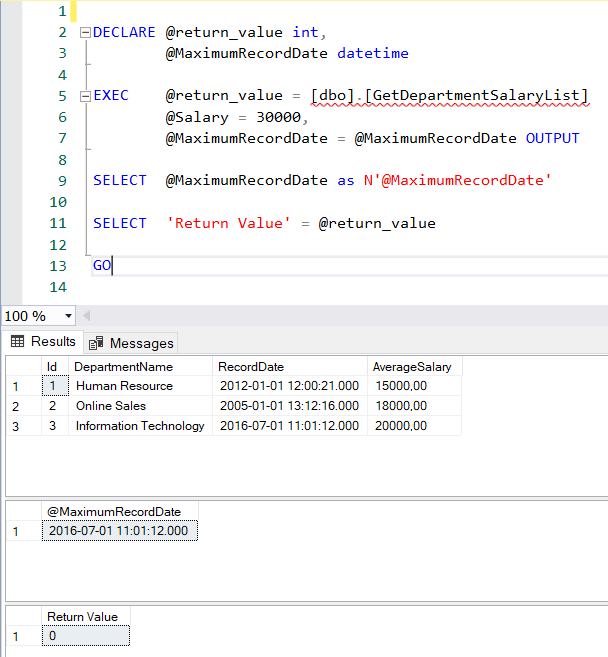Click line number 14 in the gutter
The width and height of the screenshot is (608, 657).
[58, 287]
